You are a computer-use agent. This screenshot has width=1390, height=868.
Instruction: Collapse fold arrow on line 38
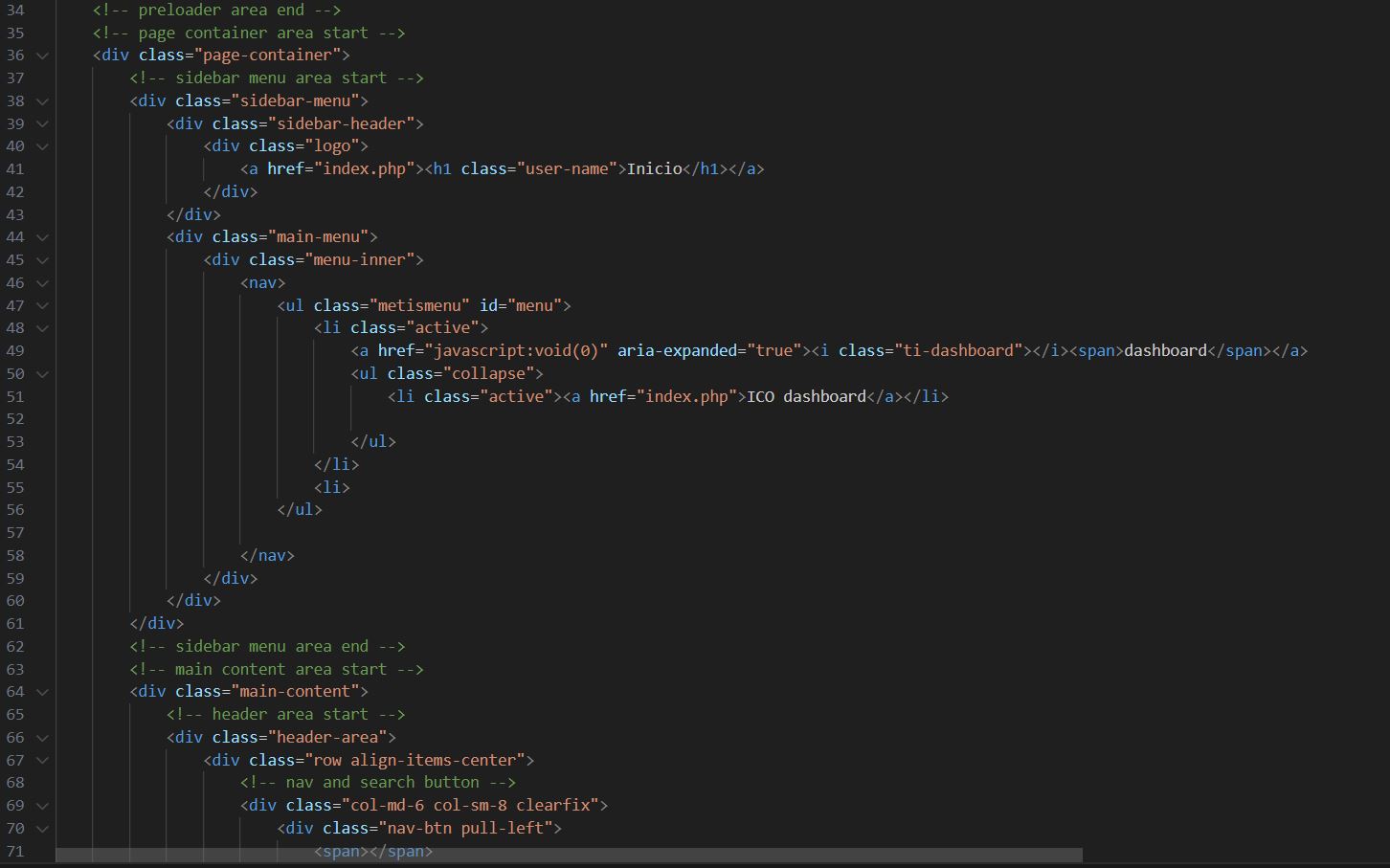click(x=42, y=100)
